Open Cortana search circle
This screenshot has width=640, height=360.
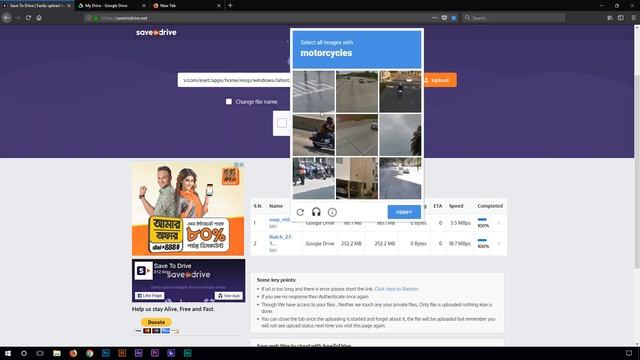tap(24, 353)
